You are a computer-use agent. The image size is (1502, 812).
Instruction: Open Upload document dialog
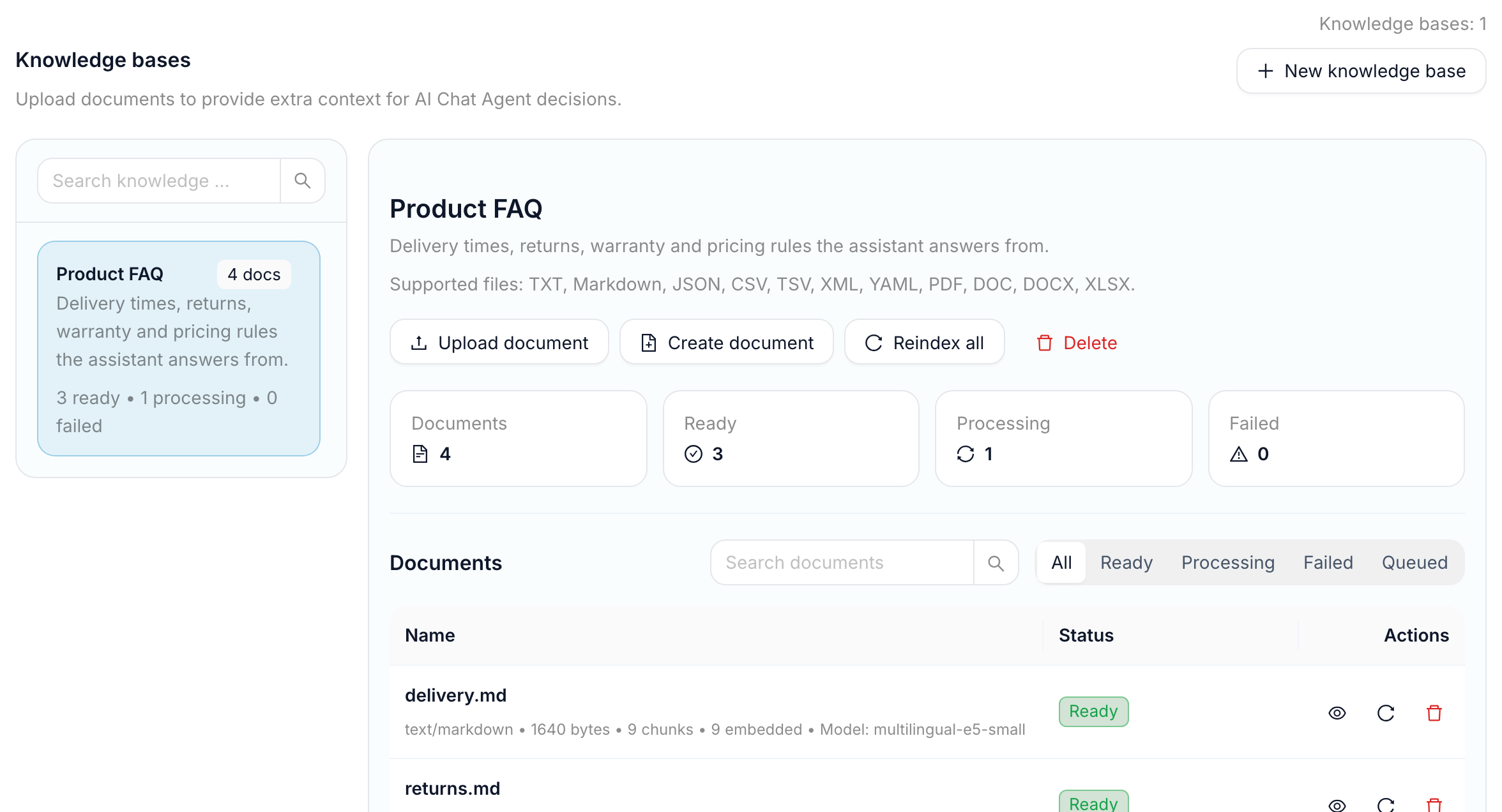pos(499,342)
